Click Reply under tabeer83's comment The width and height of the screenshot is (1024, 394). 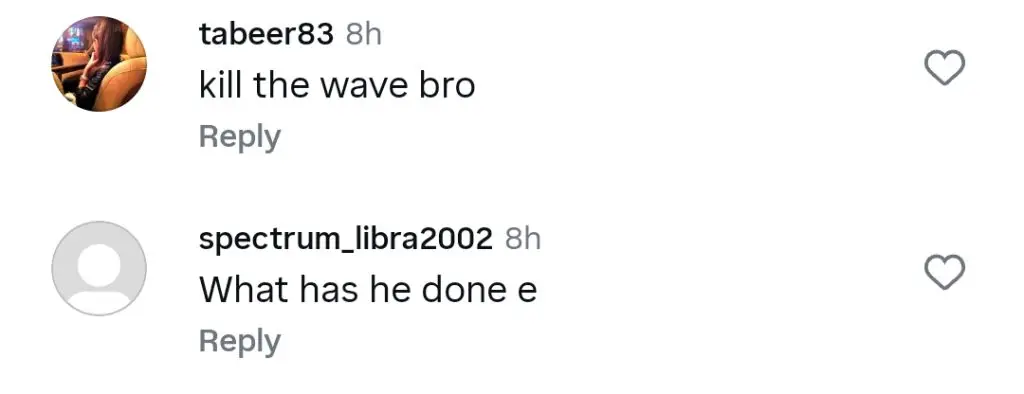coord(240,138)
